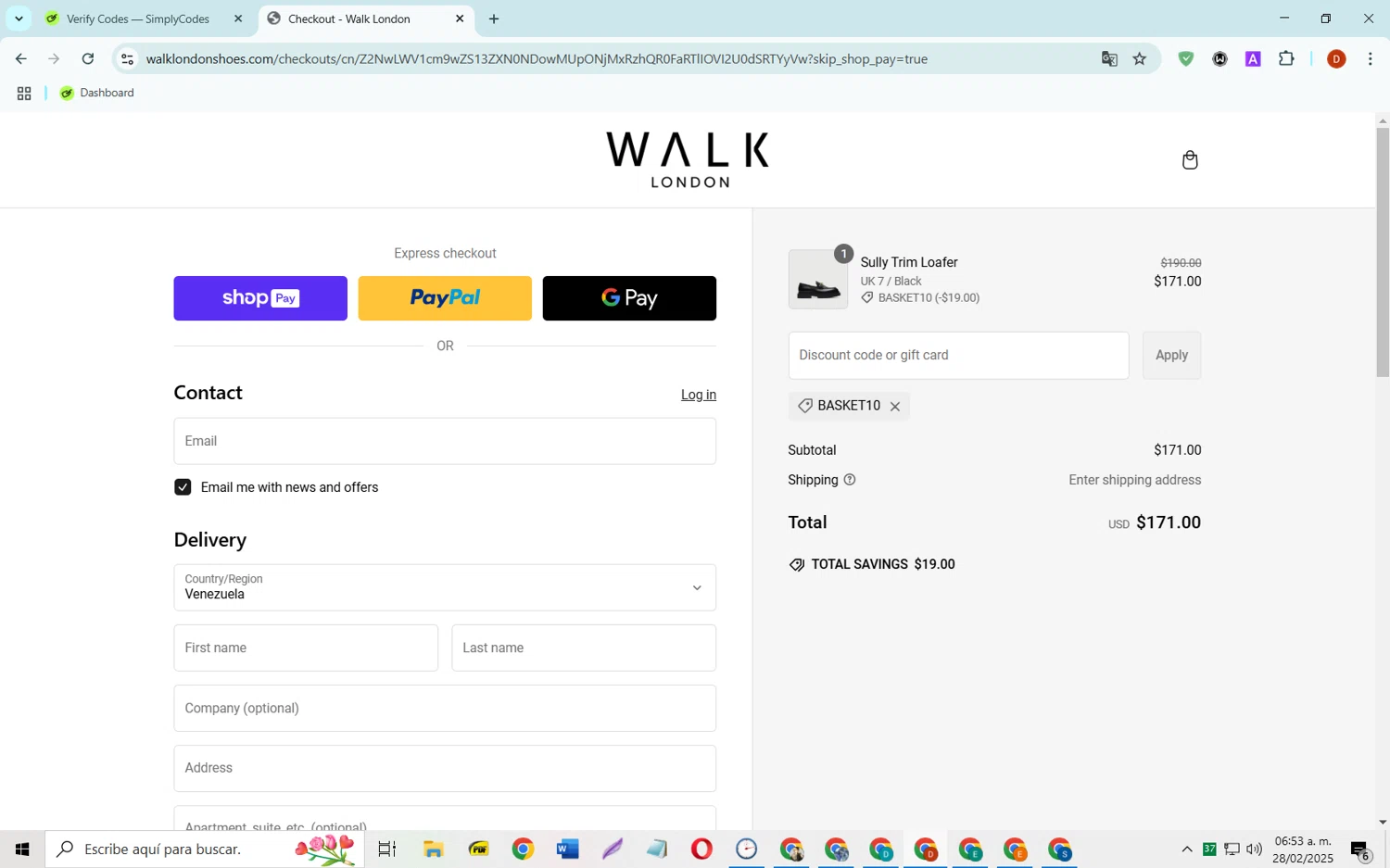Open the PDF app in taskbar
The height and width of the screenshot is (868, 1390).
tap(478, 849)
